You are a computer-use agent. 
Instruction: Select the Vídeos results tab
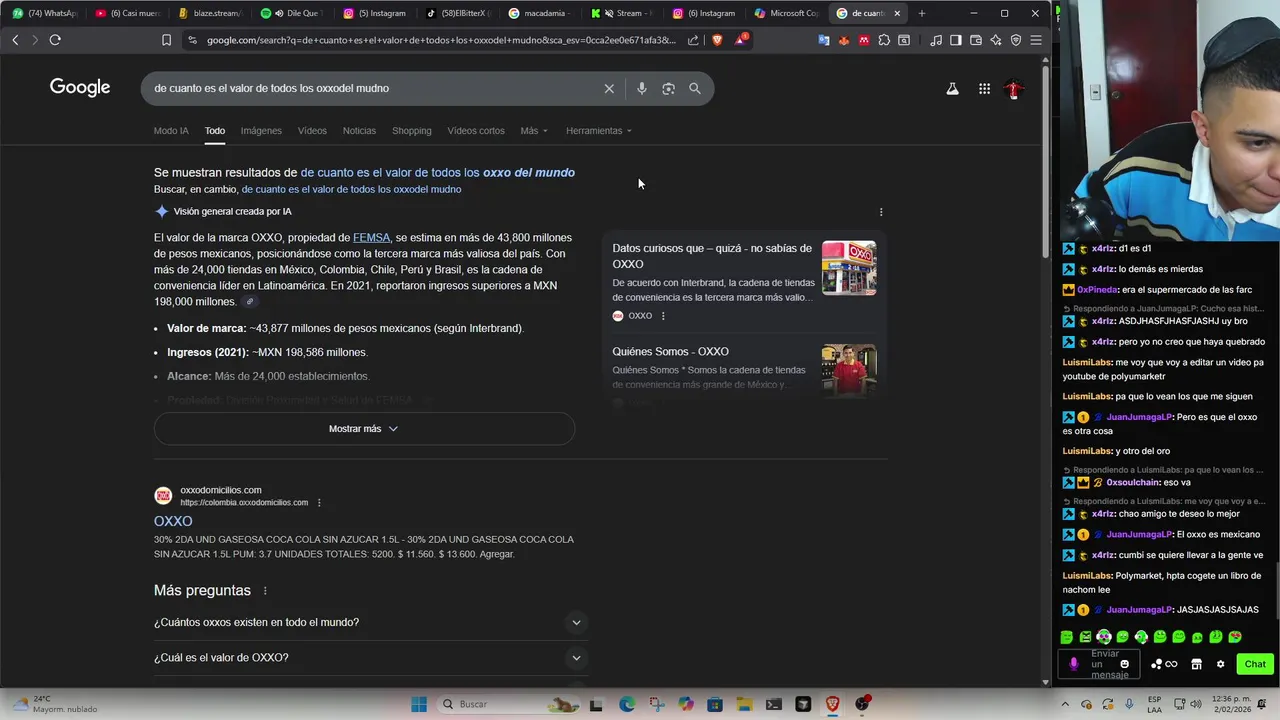point(312,131)
